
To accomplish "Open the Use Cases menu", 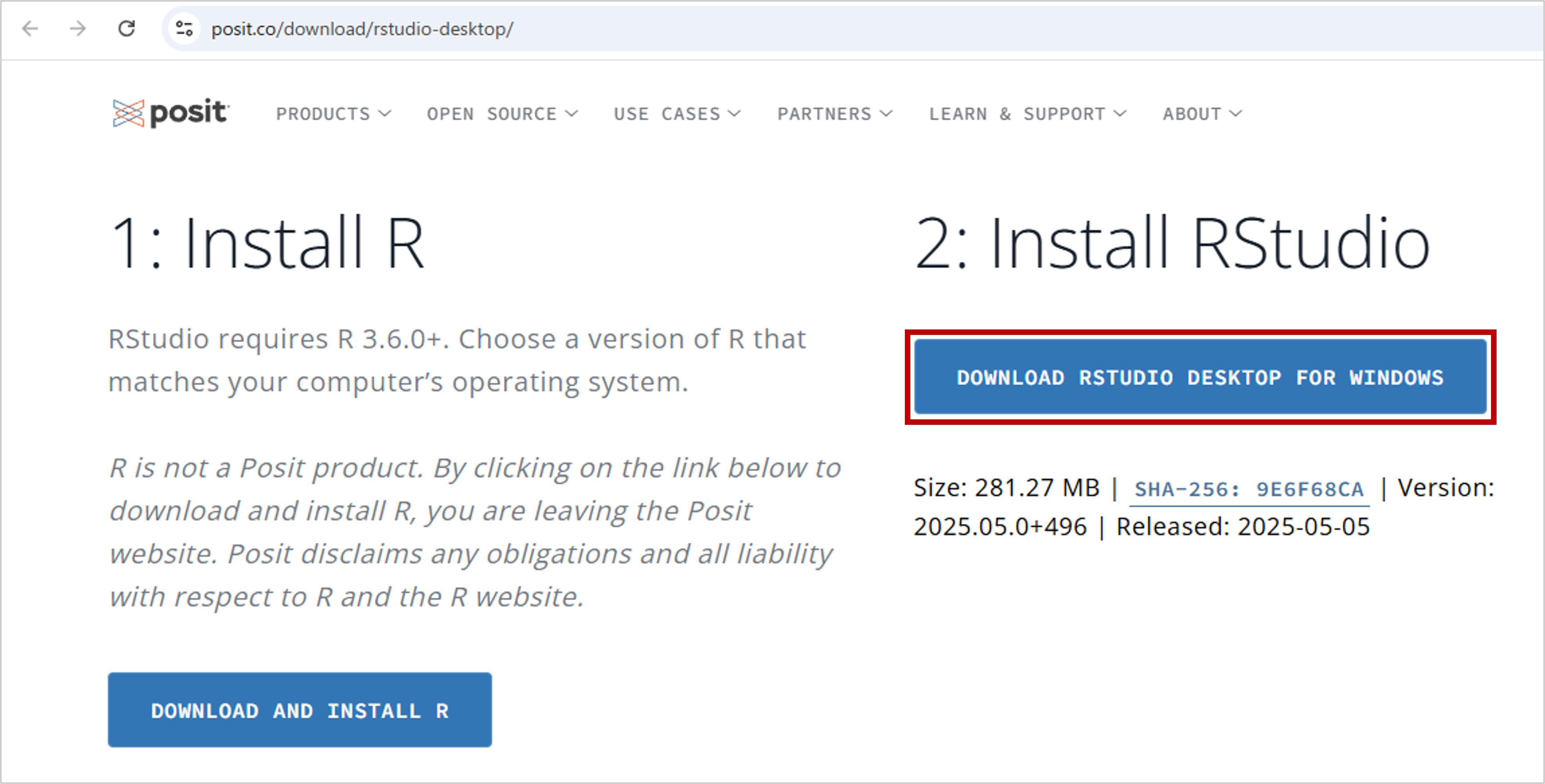I will click(677, 114).
